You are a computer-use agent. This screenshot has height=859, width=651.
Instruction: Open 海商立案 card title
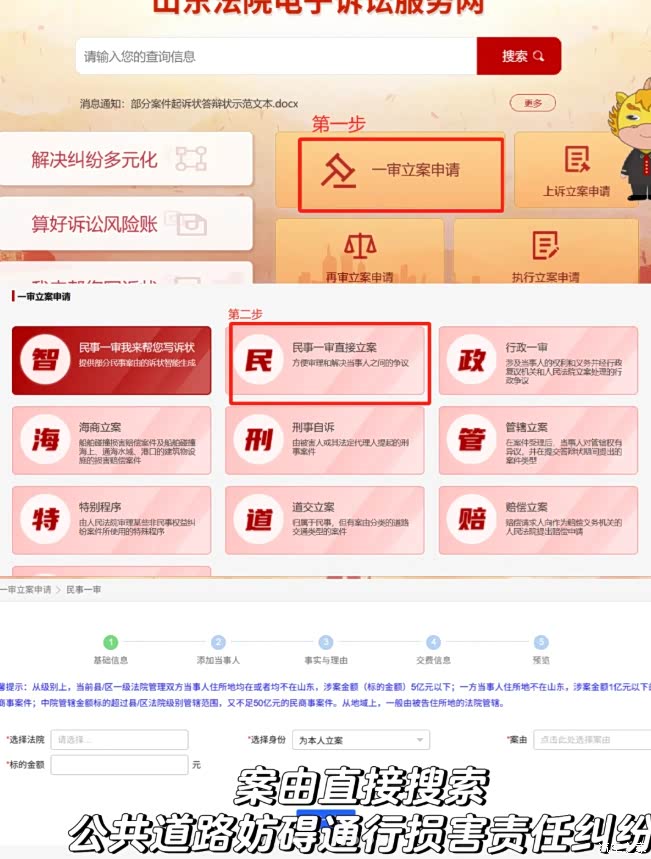coord(100,427)
